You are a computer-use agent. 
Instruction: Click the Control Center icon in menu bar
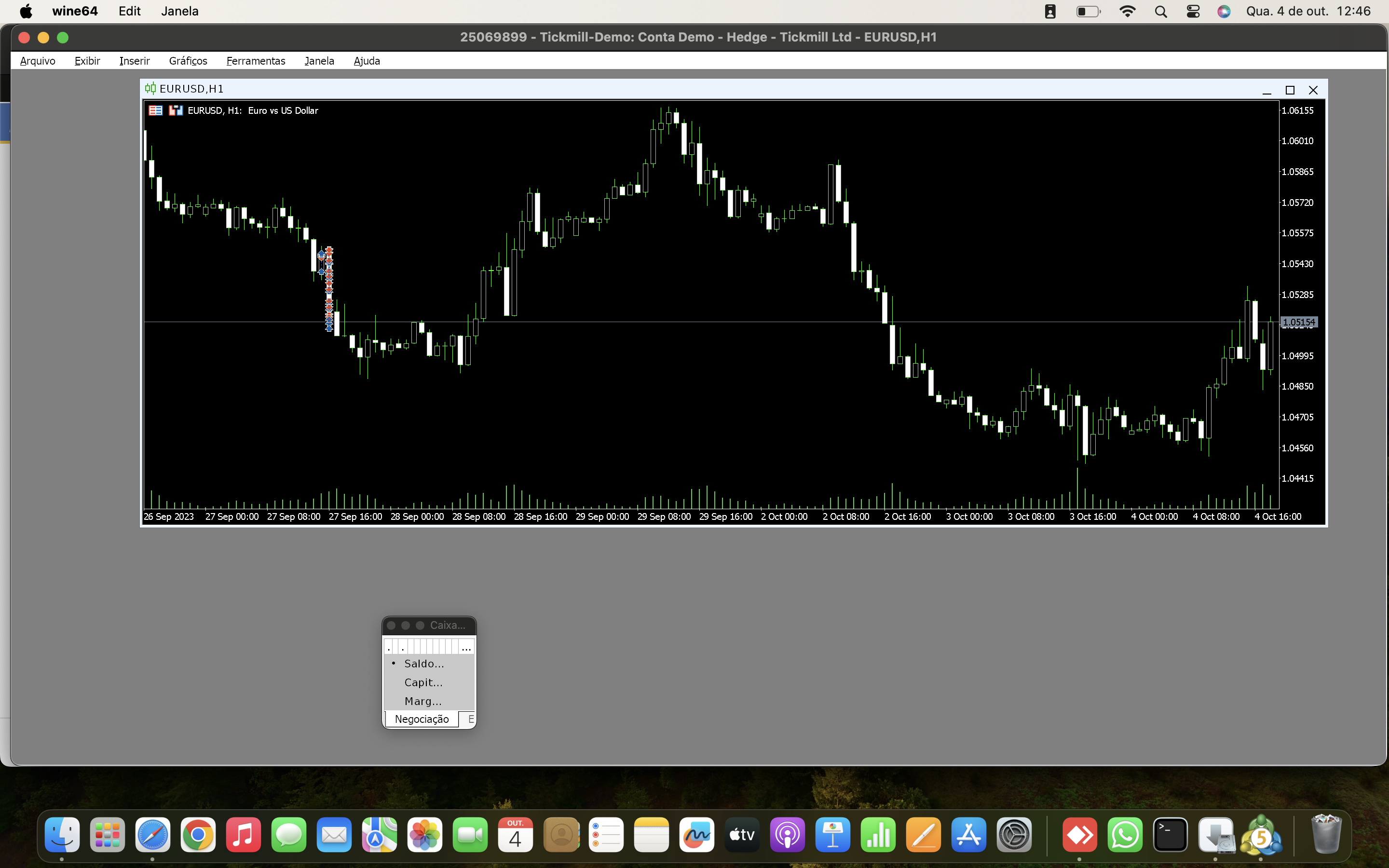coord(1193,12)
